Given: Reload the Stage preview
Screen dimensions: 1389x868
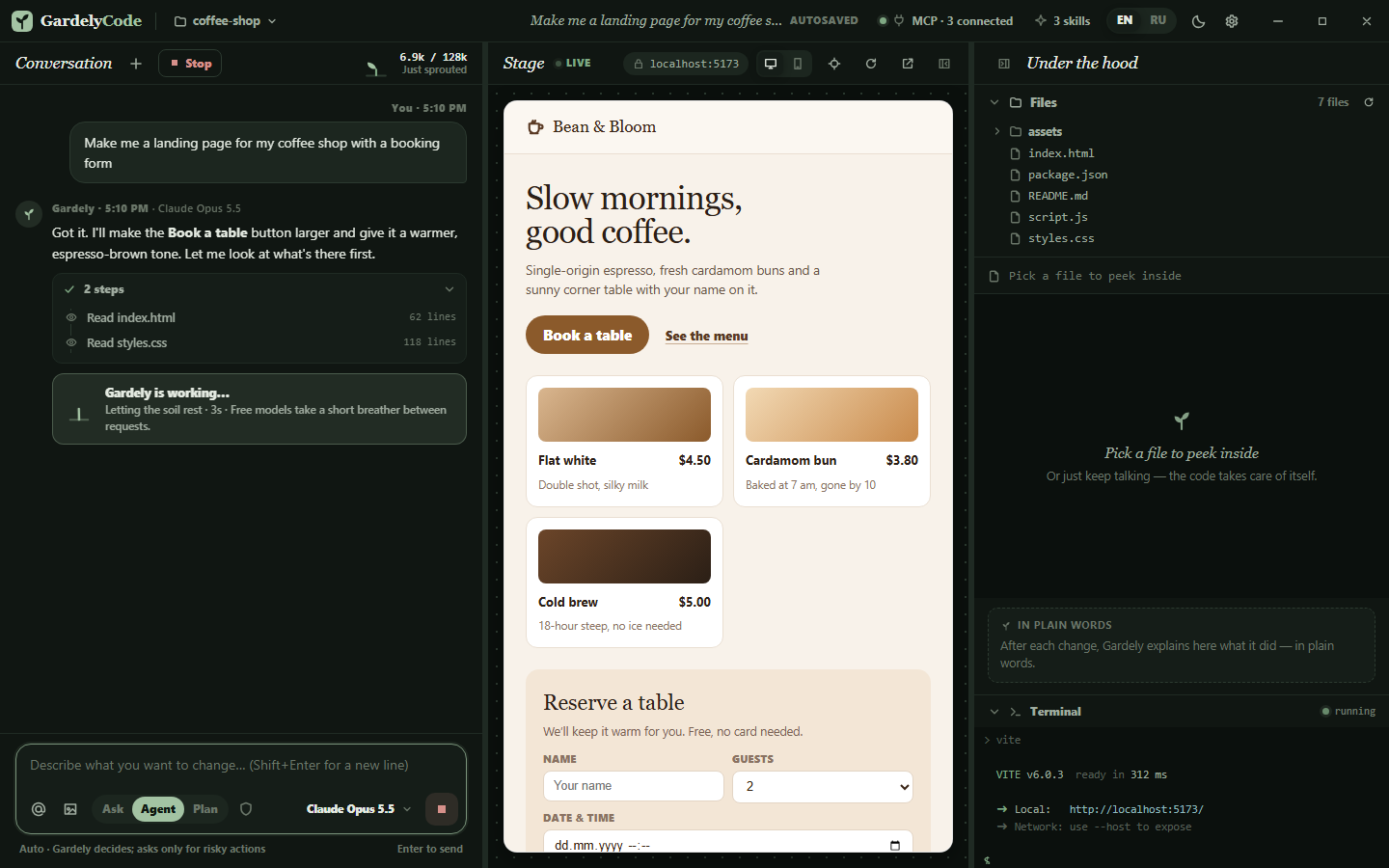Looking at the screenshot, I should point(871,64).
